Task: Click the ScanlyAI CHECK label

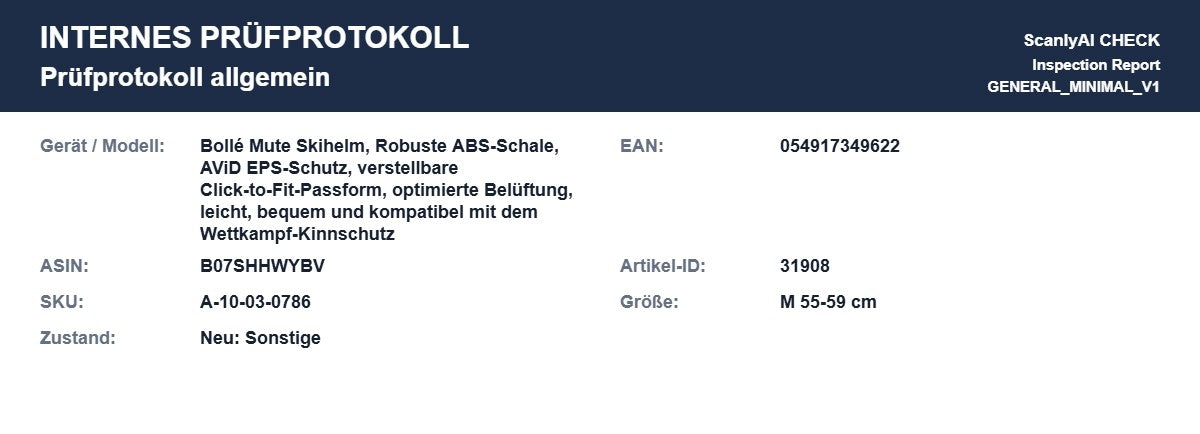Action: click(1091, 41)
